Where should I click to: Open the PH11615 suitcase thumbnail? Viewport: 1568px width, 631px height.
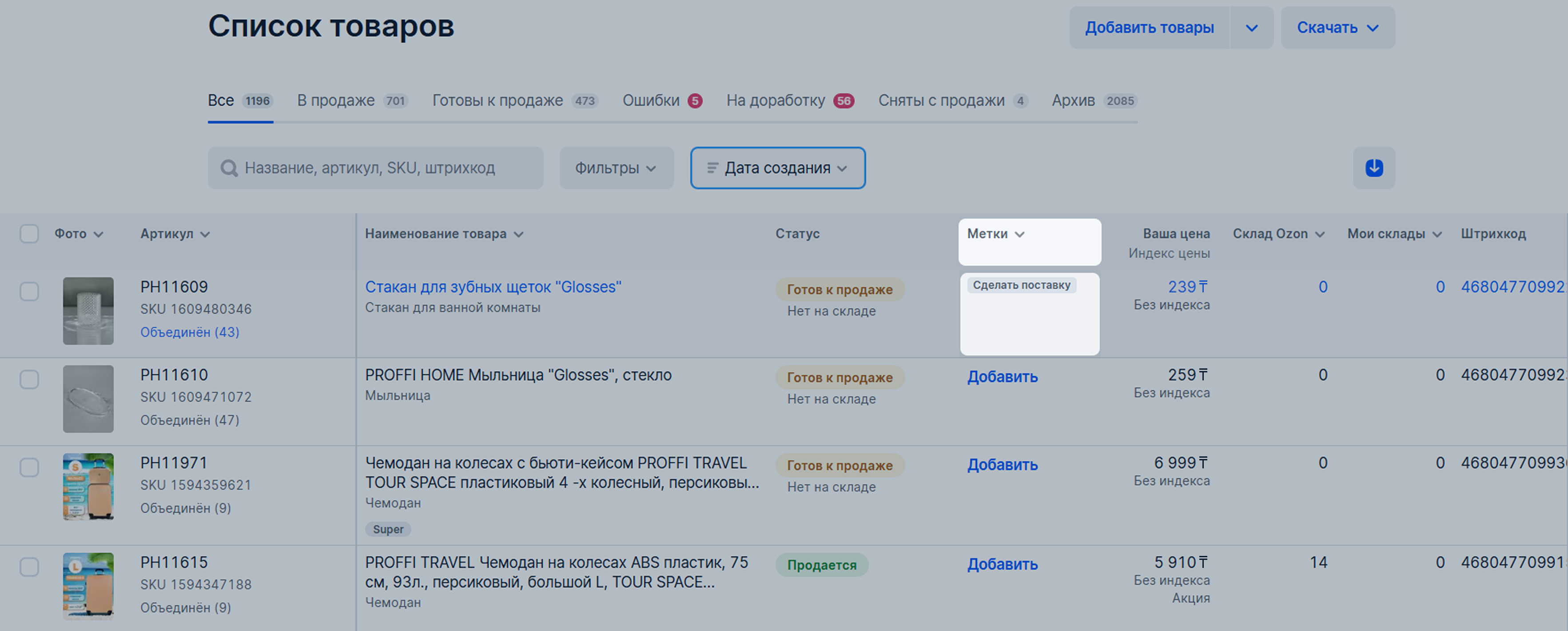click(88, 586)
